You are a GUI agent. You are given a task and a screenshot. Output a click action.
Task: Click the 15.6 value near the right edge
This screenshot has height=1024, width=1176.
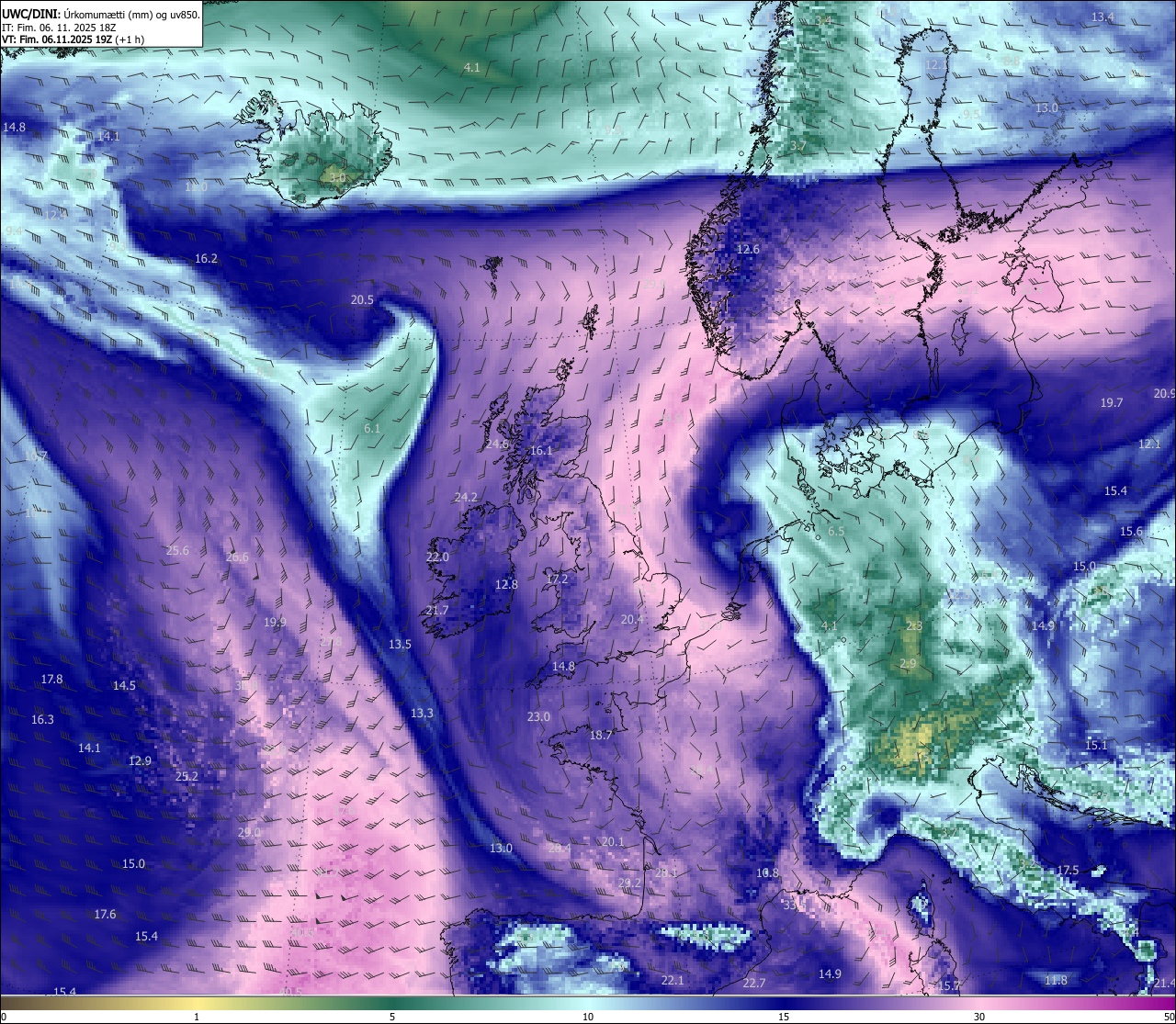(1131, 532)
